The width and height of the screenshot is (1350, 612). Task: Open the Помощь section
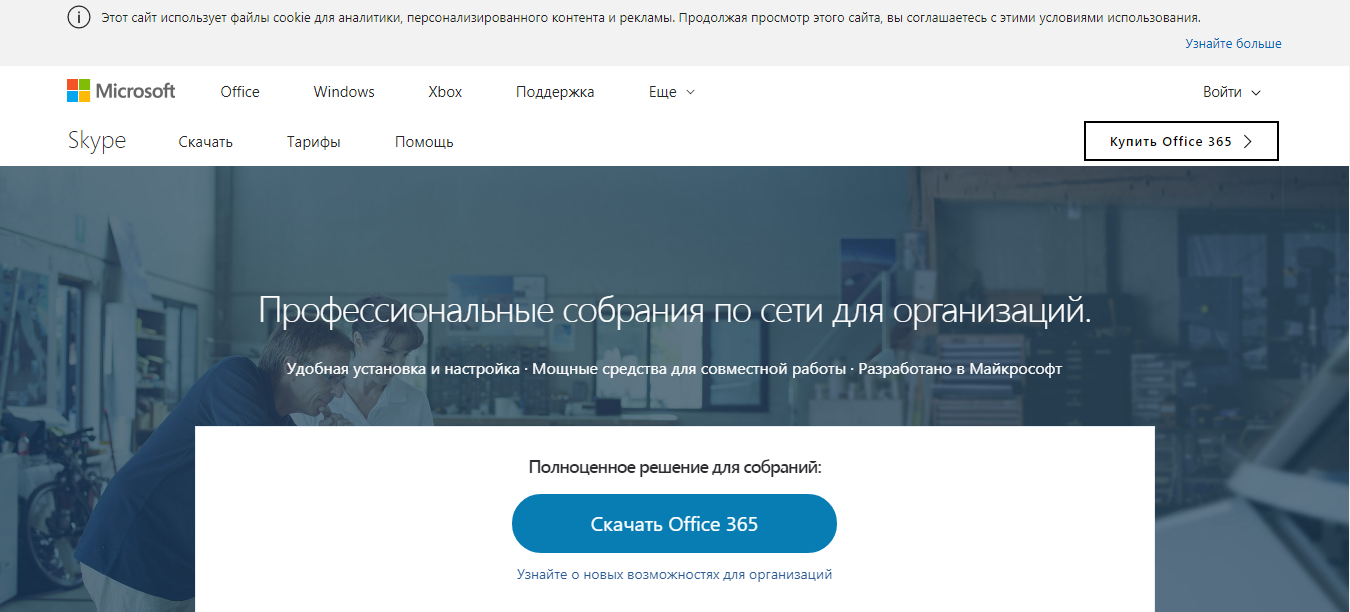(423, 141)
